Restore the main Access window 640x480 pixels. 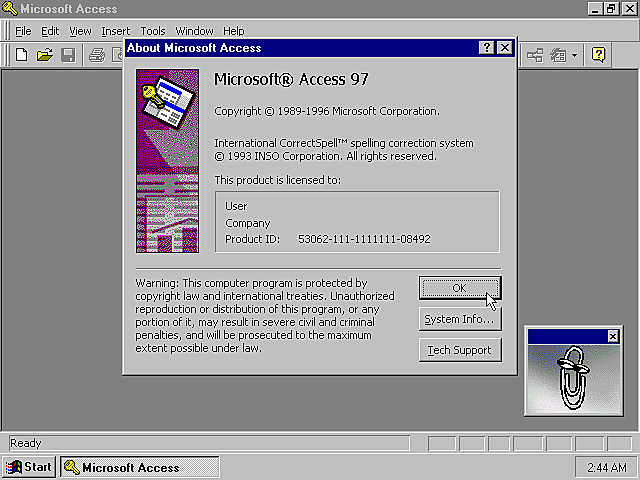click(x=611, y=9)
